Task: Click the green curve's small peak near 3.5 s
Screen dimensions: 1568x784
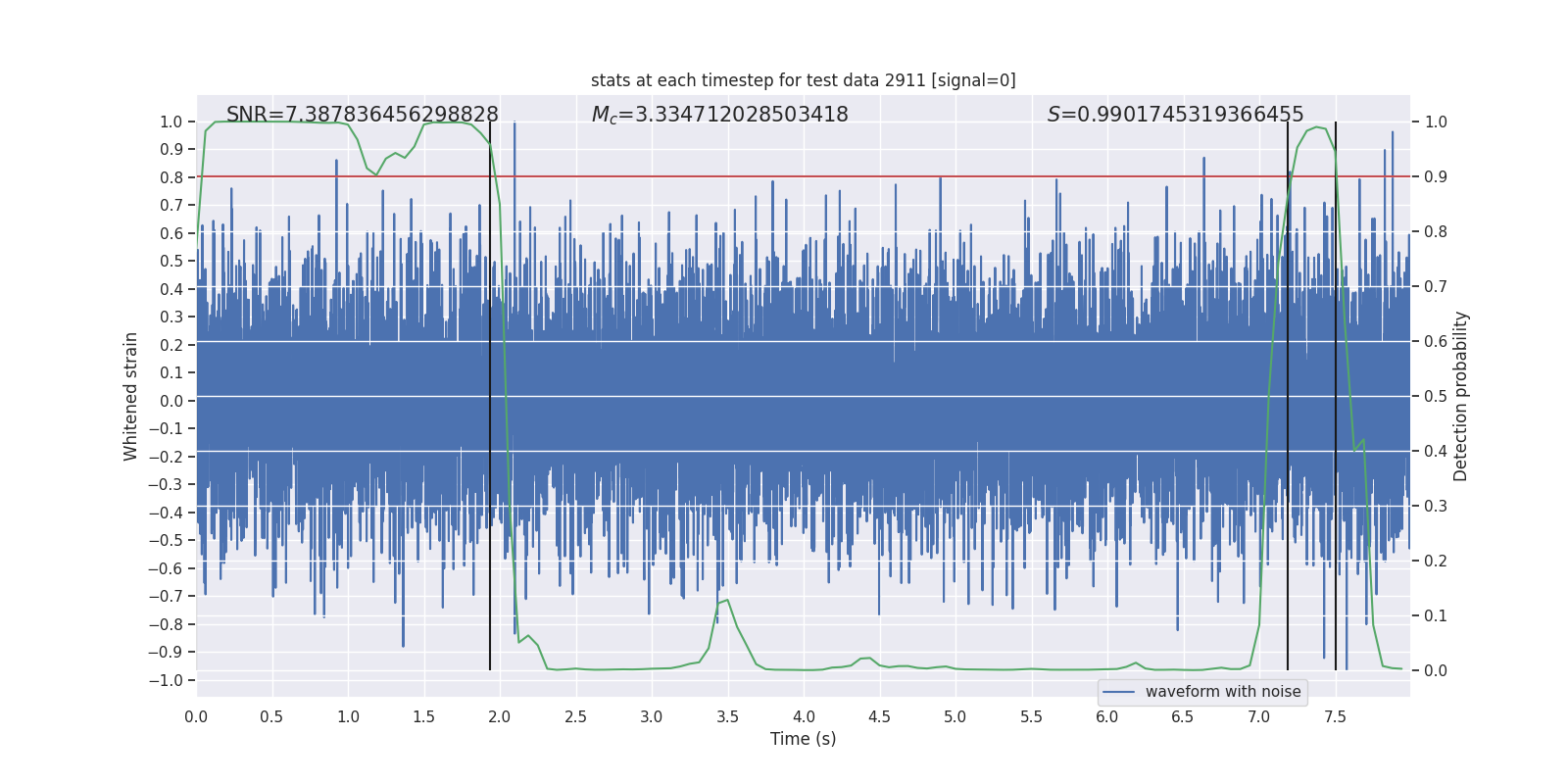Action: coord(726,601)
